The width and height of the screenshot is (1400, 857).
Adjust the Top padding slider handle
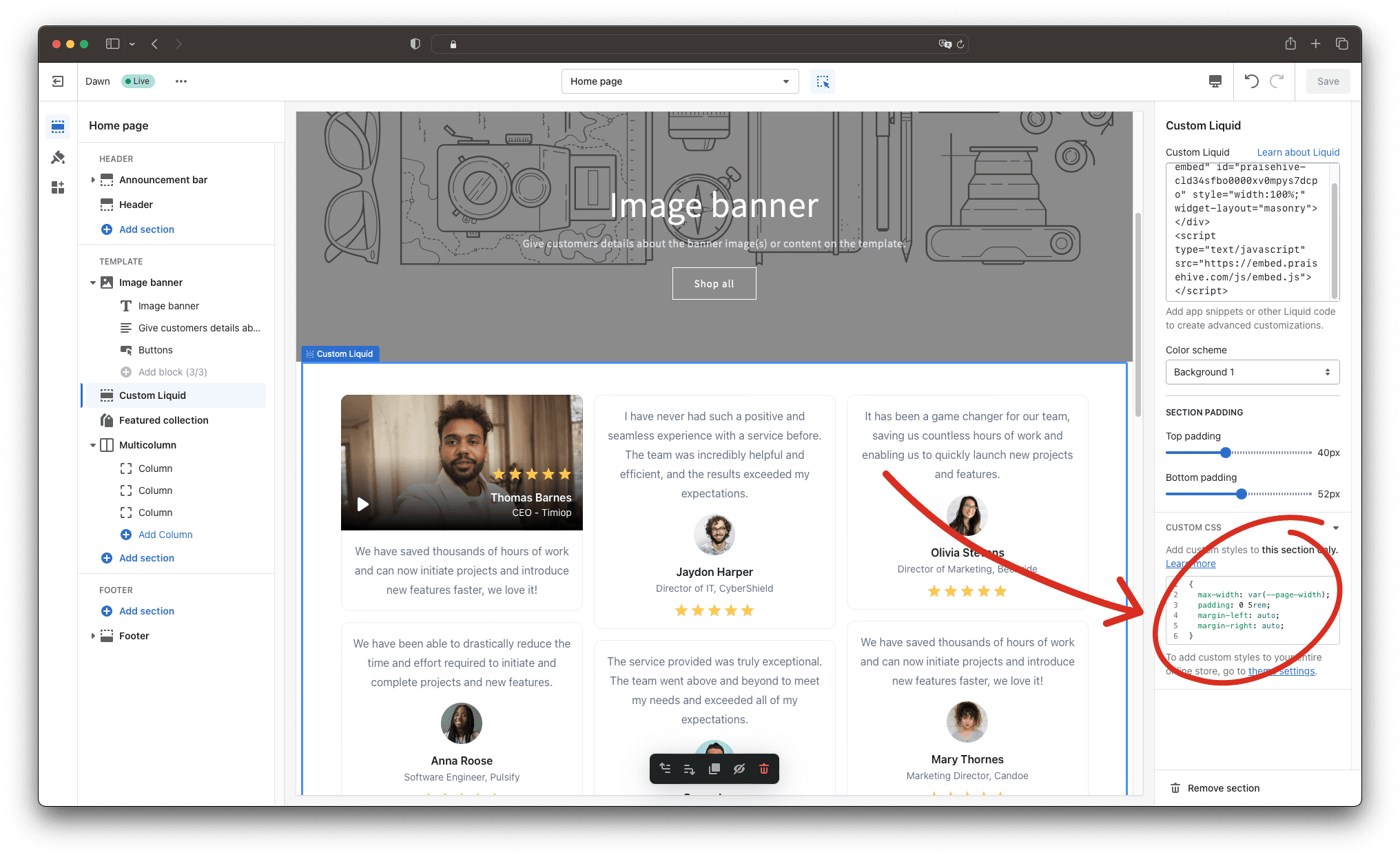point(1225,453)
